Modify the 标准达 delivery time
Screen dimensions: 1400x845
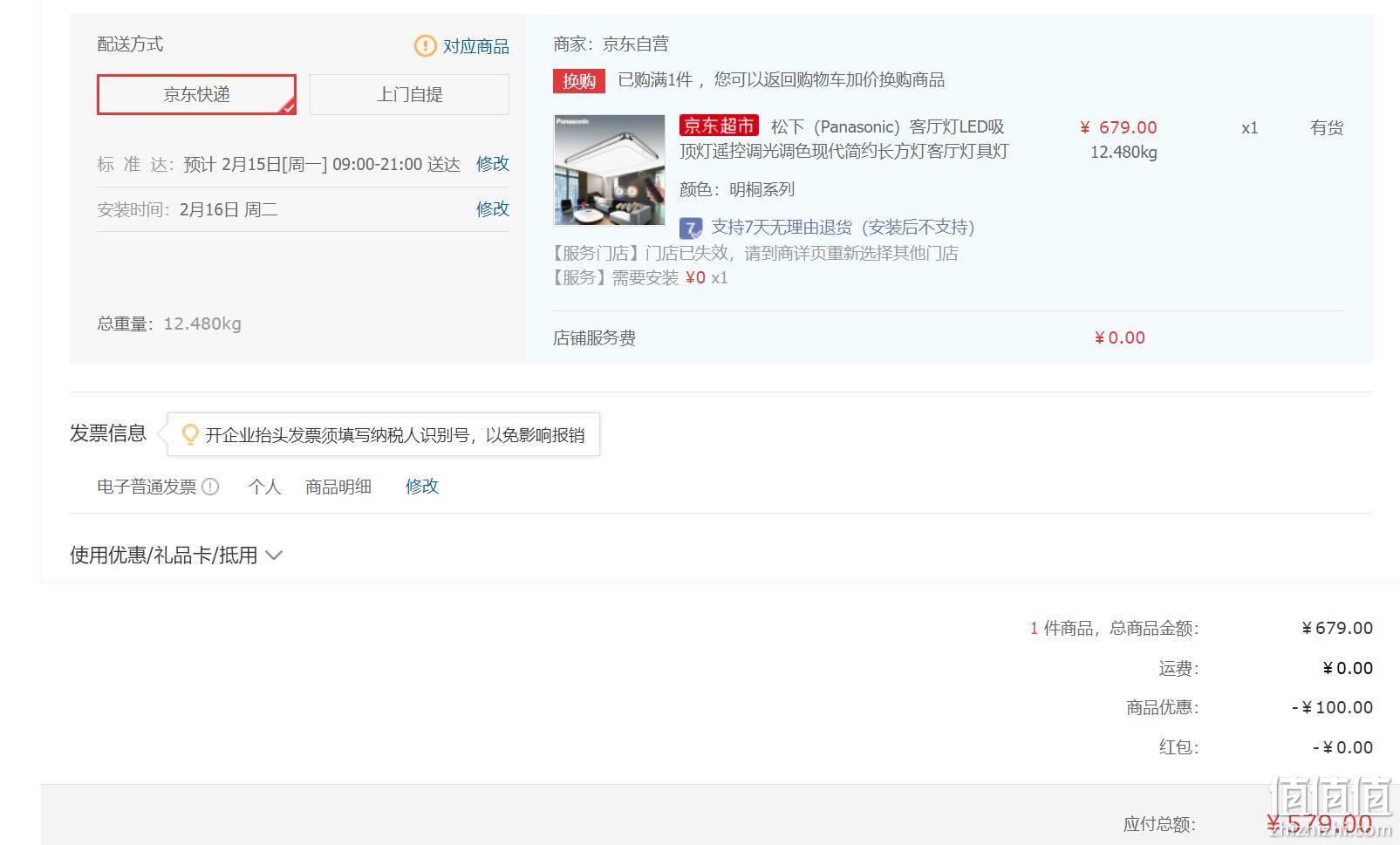[492, 164]
